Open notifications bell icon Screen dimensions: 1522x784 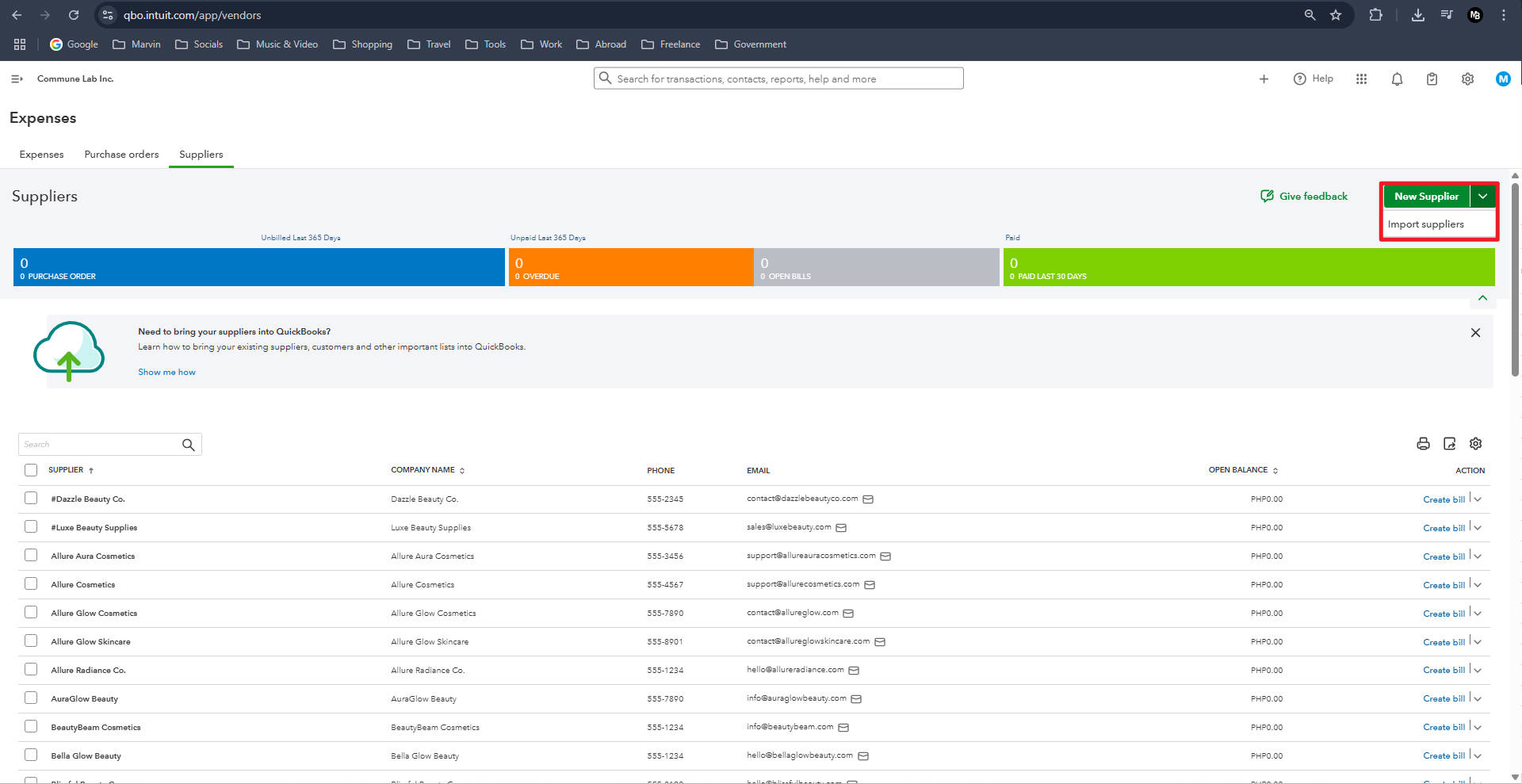[x=1397, y=78]
